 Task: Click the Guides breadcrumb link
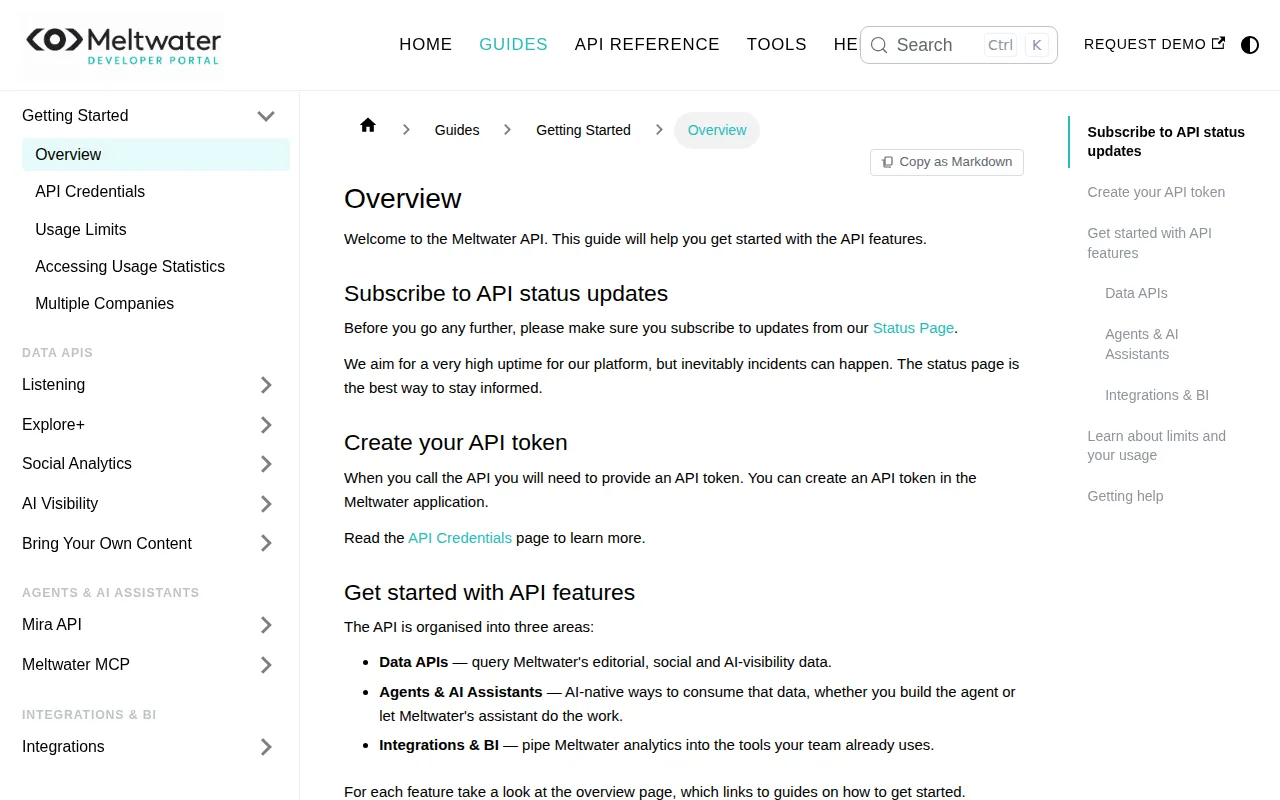coord(457,130)
